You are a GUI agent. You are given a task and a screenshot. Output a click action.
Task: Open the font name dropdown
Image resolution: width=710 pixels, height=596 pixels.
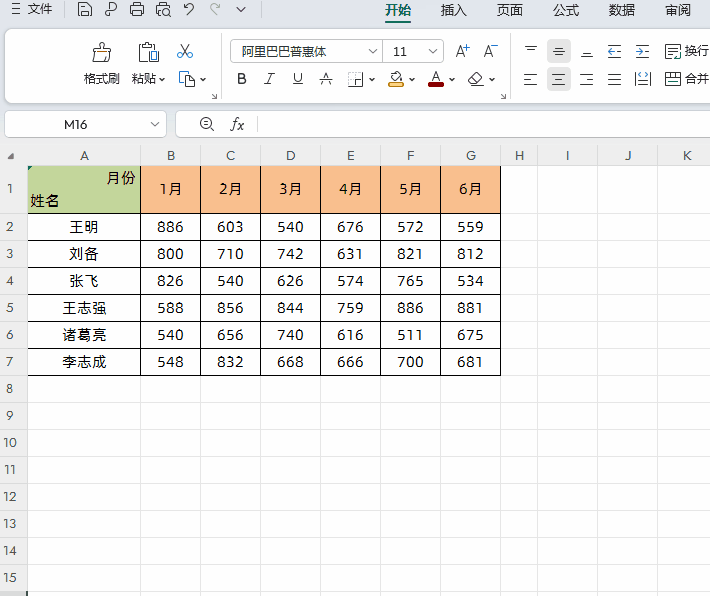click(373, 51)
